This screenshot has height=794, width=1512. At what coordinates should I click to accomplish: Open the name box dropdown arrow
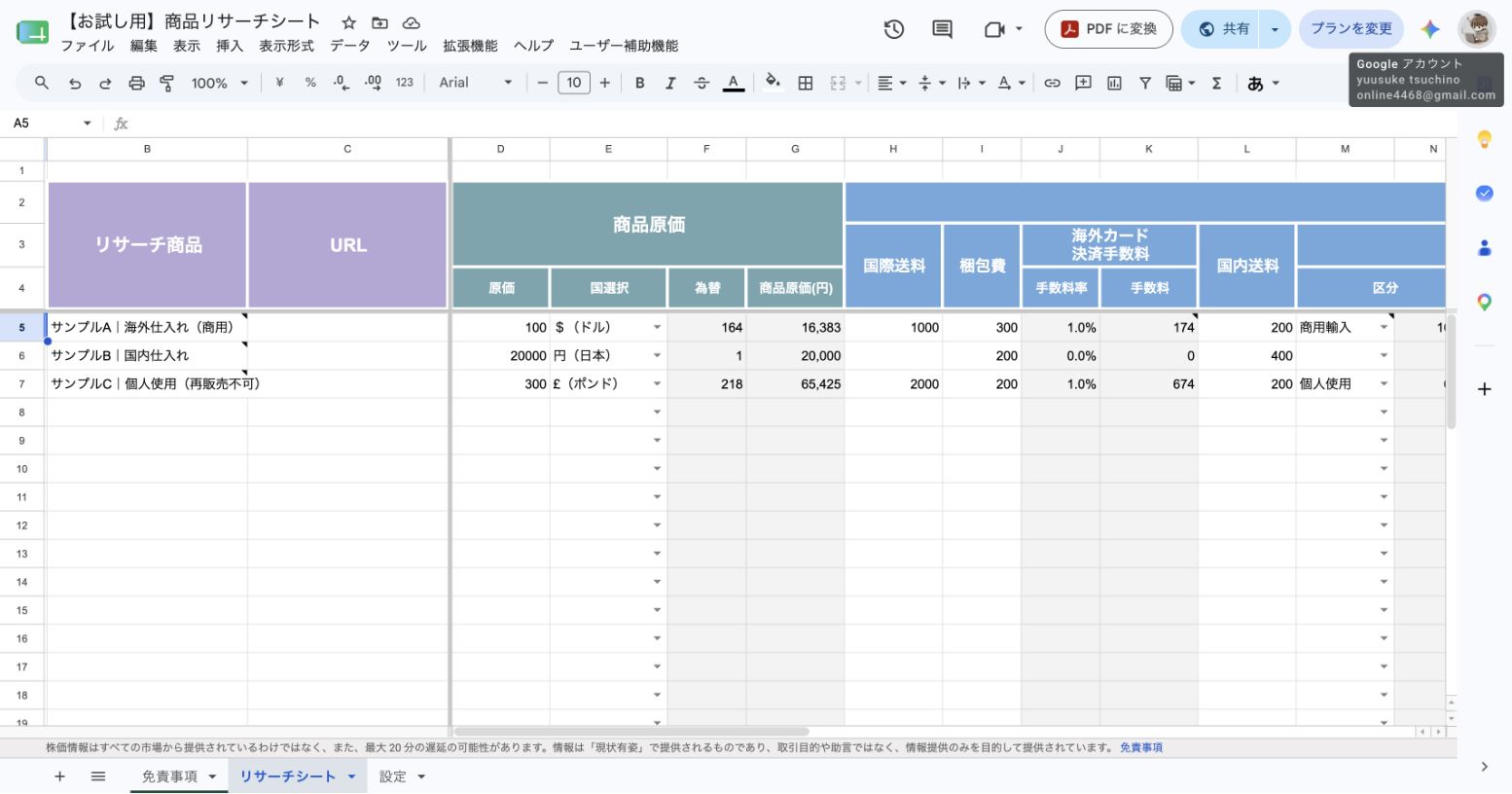coord(87,124)
